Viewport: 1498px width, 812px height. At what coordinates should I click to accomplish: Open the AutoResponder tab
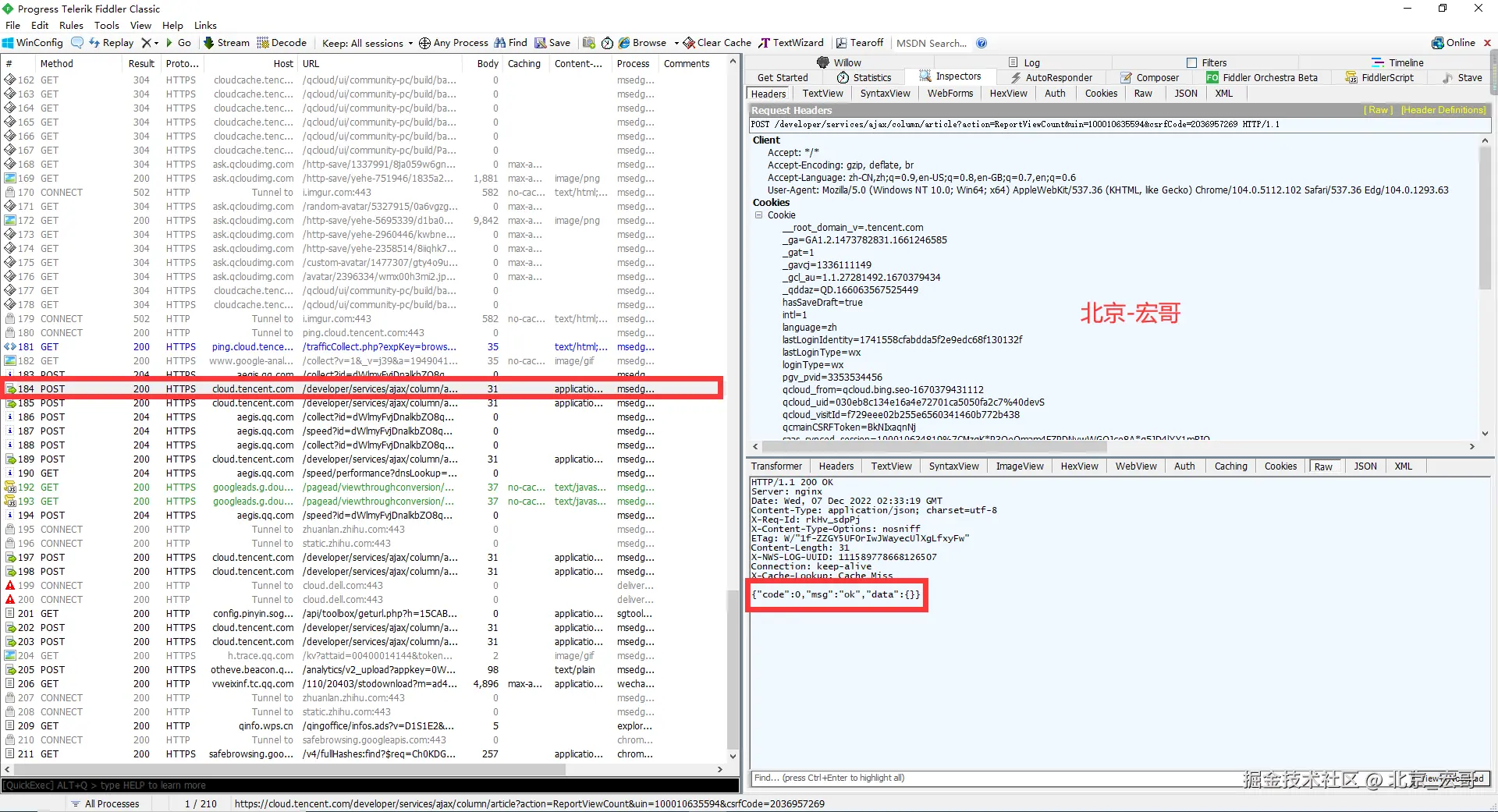coord(1051,77)
